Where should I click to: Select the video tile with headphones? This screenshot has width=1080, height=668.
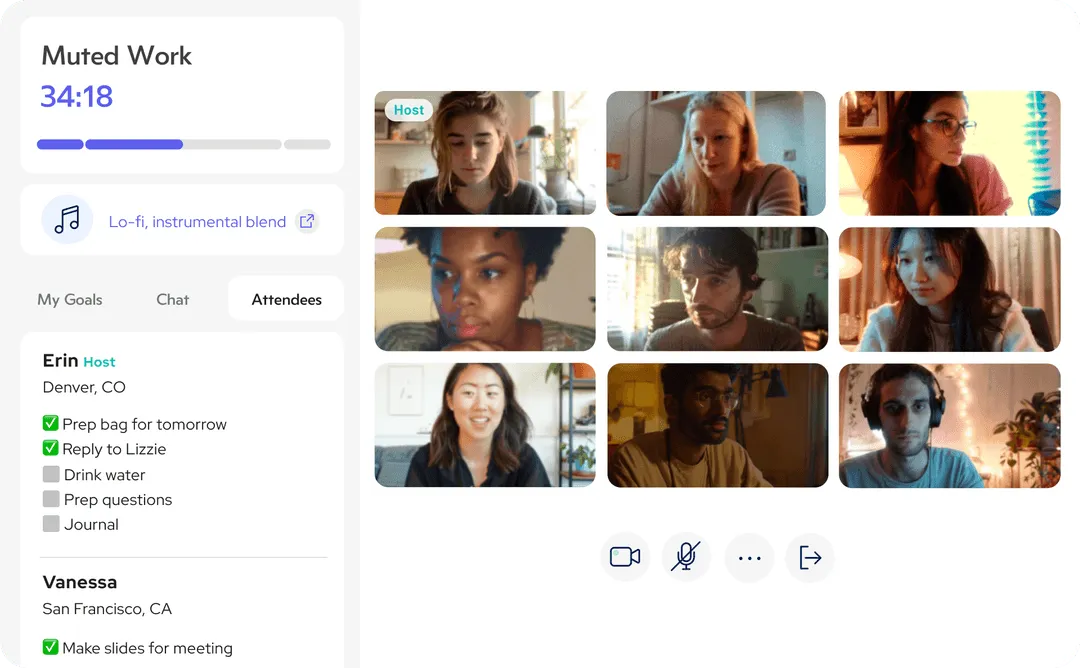click(x=949, y=425)
